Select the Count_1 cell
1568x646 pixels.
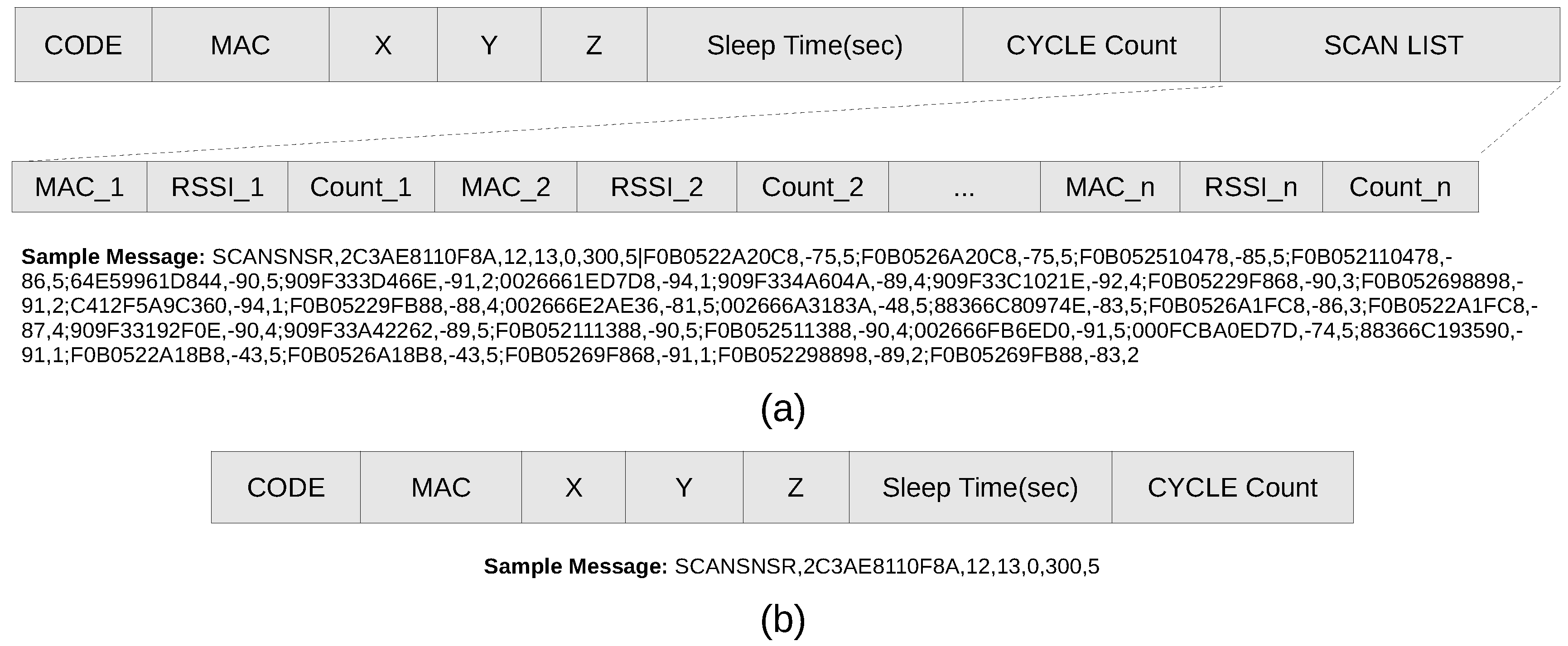(x=361, y=187)
